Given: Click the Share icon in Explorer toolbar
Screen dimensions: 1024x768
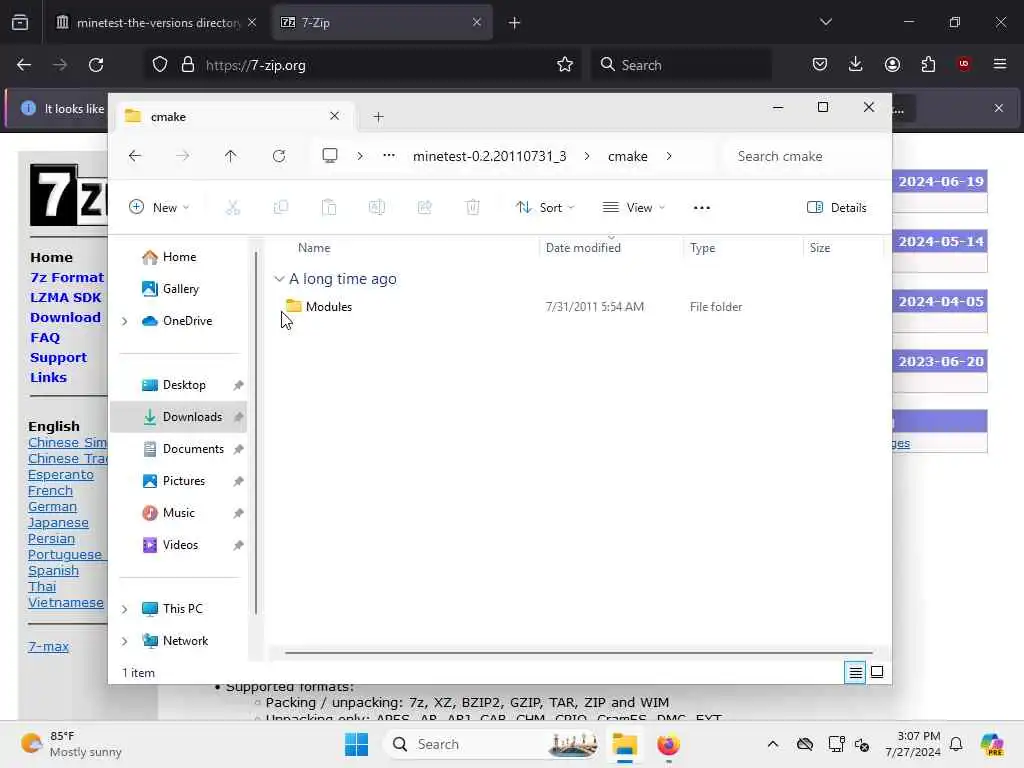Looking at the screenshot, I should [x=424, y=208].
